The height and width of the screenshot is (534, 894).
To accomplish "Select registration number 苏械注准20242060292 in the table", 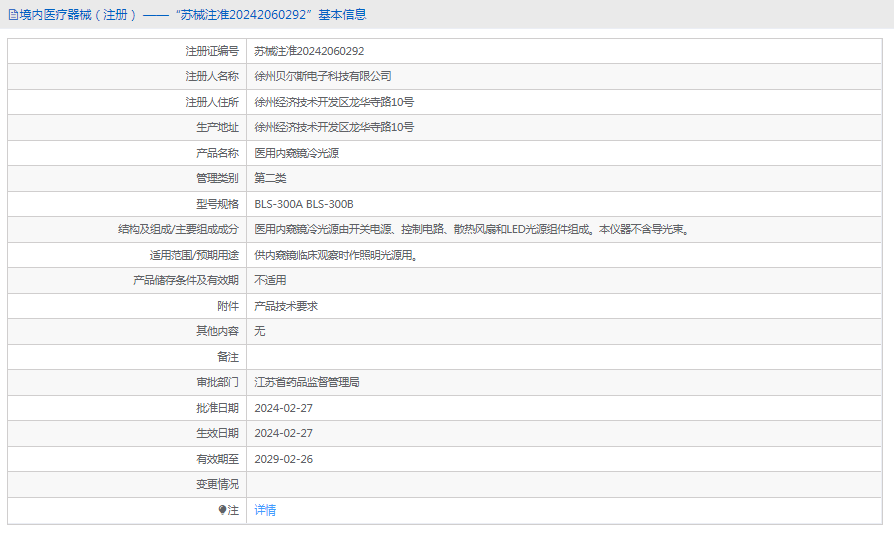I will (x=309, y=51).
